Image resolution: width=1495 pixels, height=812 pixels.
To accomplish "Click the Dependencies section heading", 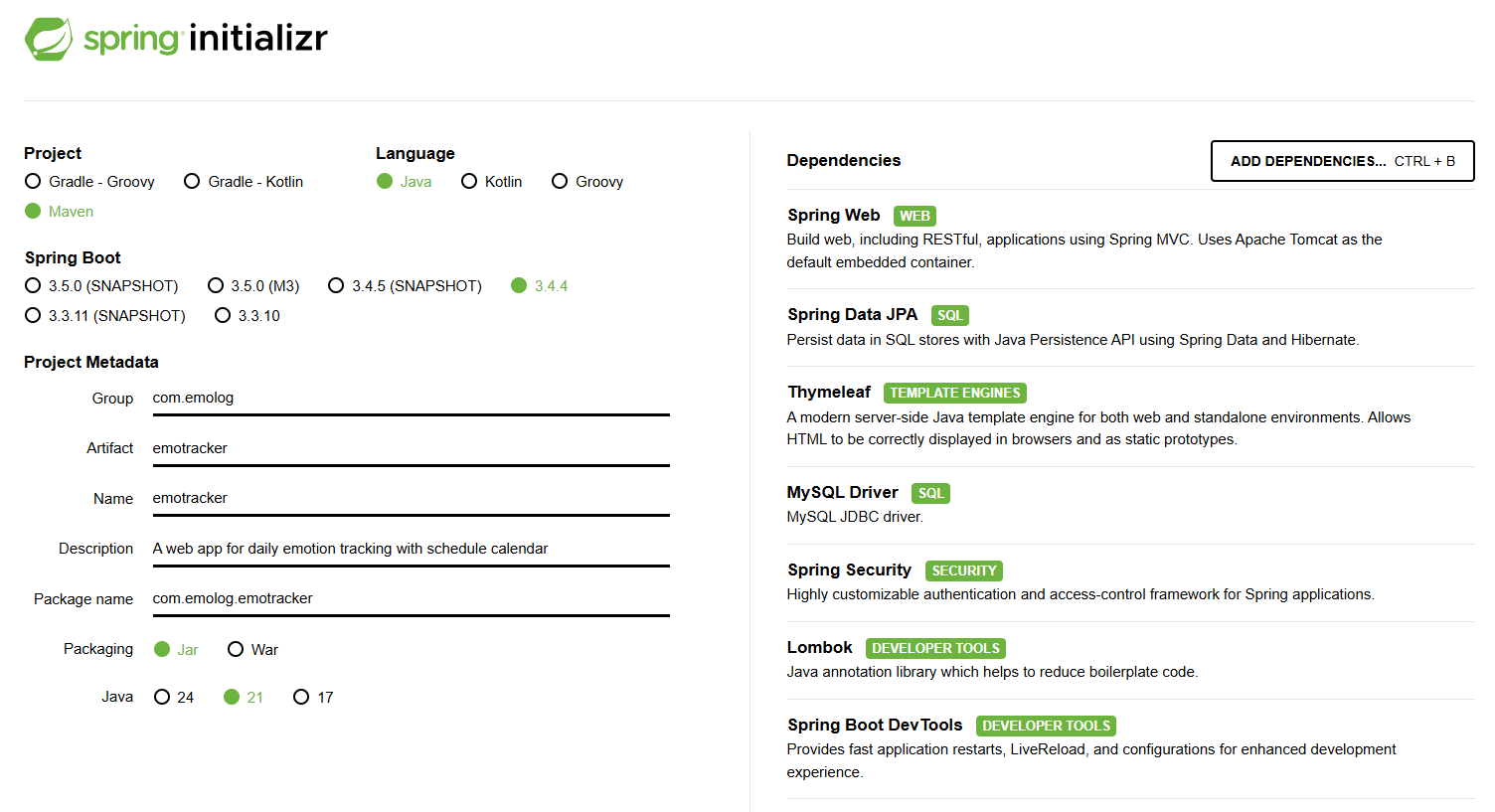I will tap(844, 161).
